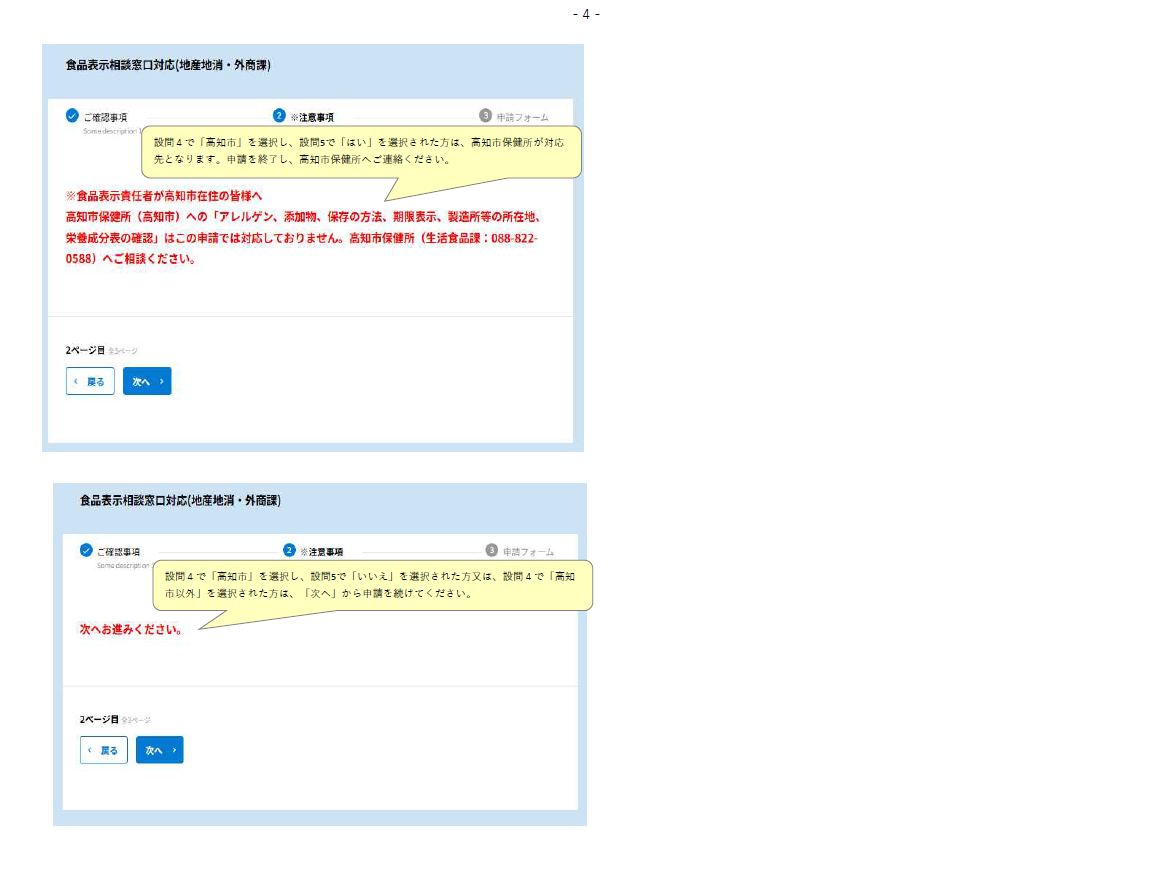The height and width of the screenshot is (874, 1152).
Task: Click the ご確認事項 checkmark icon in the upper form
Action: (x=72, y=116)
